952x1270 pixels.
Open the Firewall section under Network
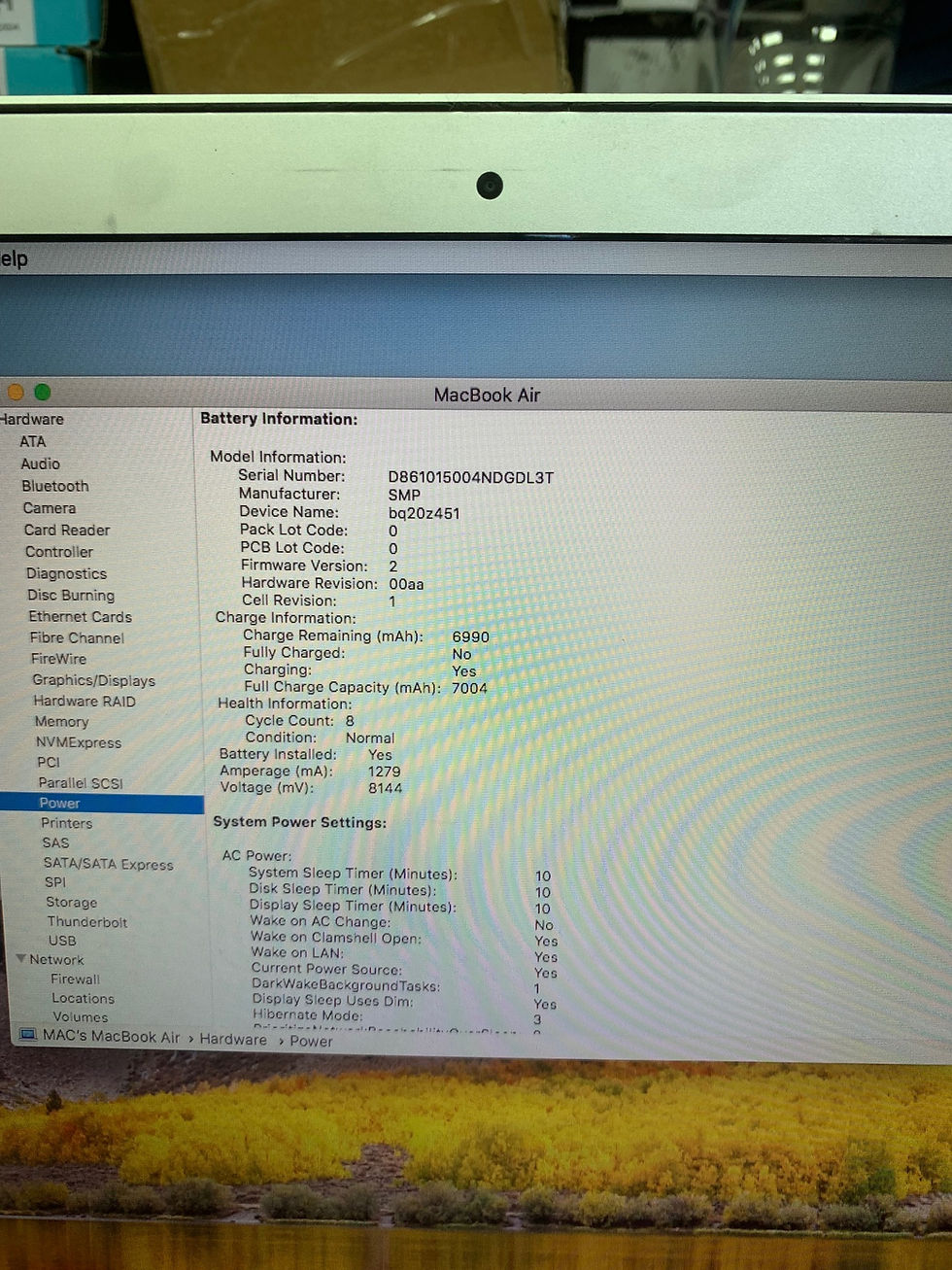(75, 978)
